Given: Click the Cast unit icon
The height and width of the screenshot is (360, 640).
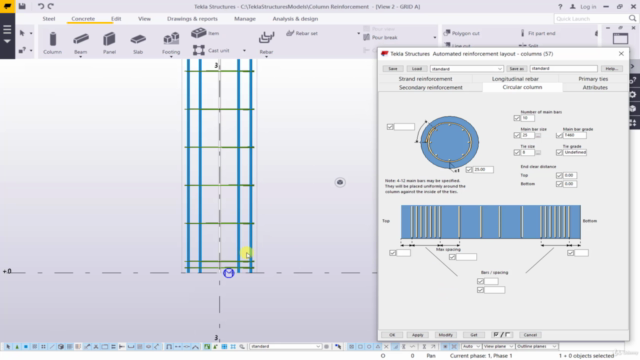Looking at the screenshot, I should pyautogui.click(x=199, y=50).
